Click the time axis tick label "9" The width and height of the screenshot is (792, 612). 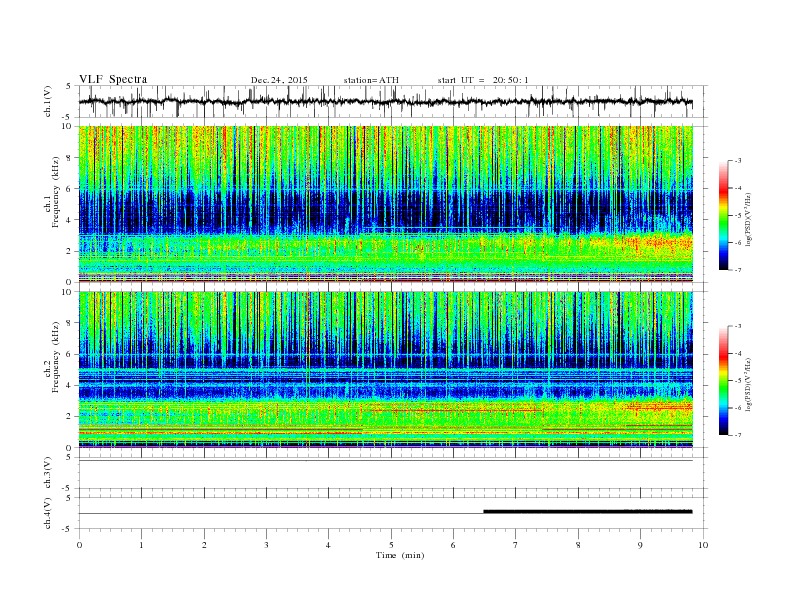(640, 545)
